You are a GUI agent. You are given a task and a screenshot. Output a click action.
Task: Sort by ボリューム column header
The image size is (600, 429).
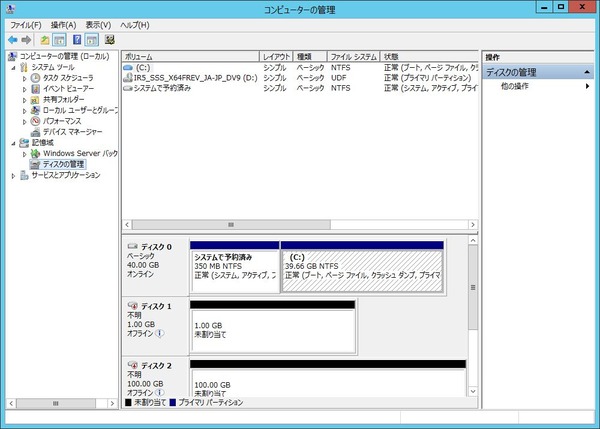(x=191, y=57)
